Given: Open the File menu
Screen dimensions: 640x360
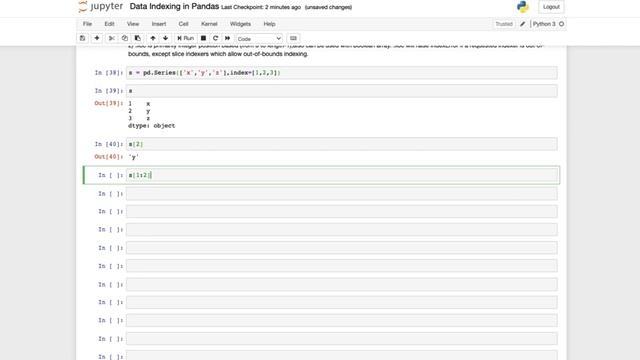Looking at the screenshot, I should click(x=87, y=24).
